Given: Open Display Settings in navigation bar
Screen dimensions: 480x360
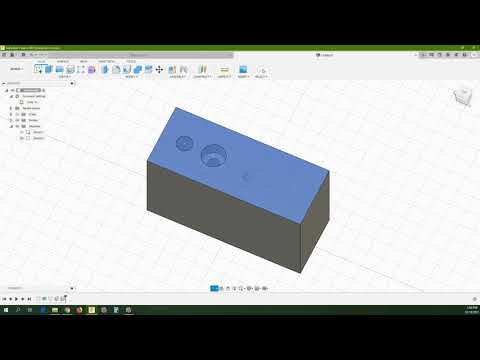Looking at the screenshot, I should [249, 288].
